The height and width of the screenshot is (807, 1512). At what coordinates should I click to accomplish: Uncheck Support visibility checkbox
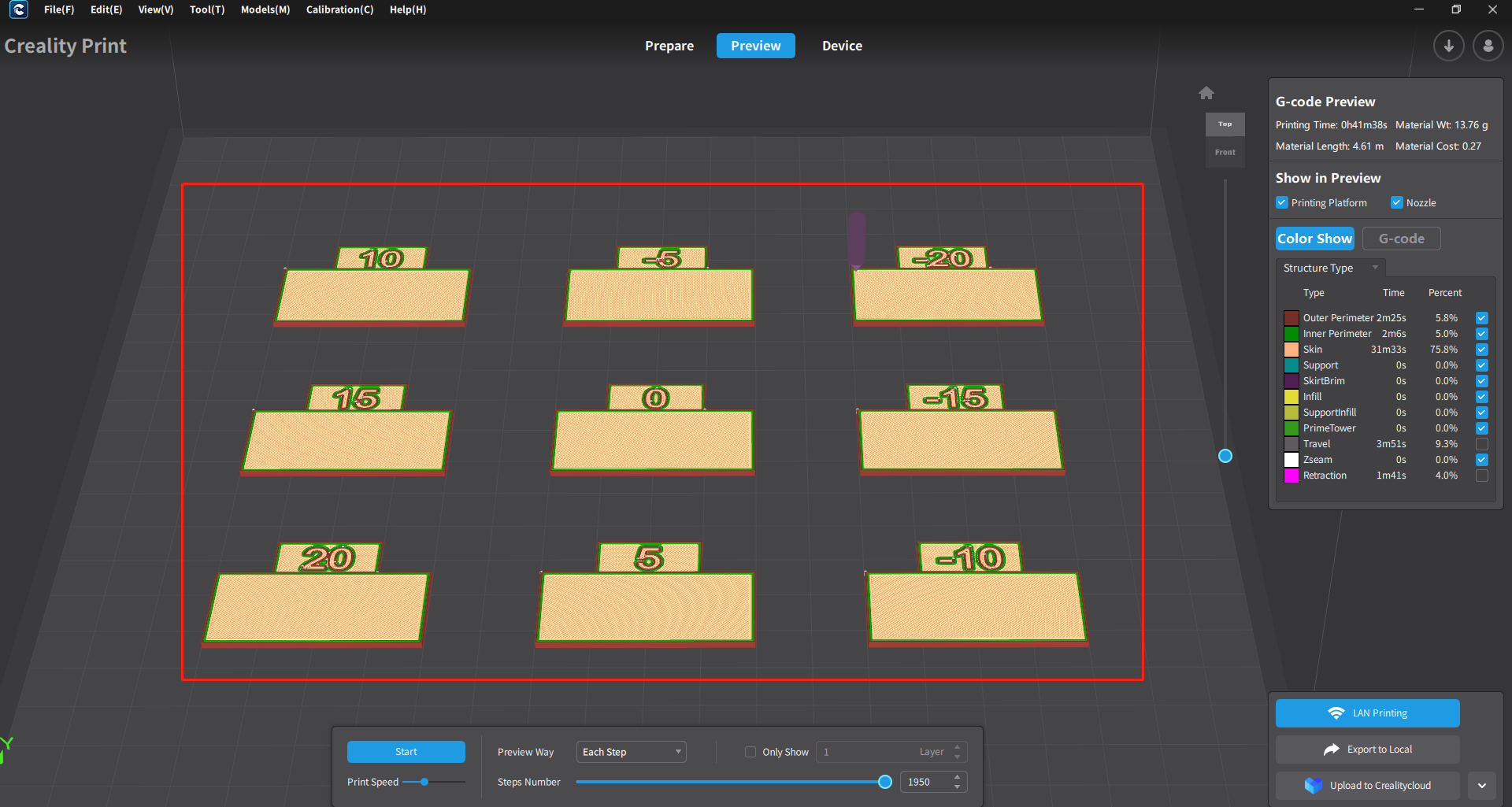(1482, 365)
